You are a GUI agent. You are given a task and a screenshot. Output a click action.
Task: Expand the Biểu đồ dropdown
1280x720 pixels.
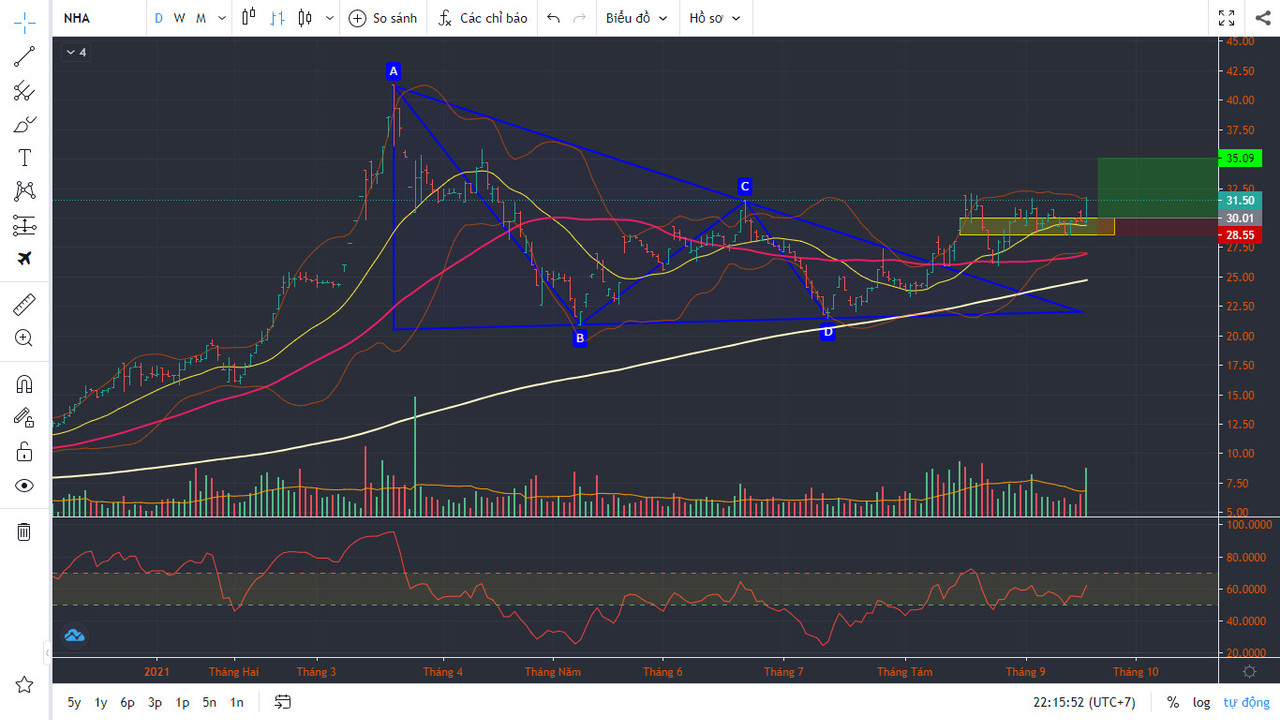pos(636,18)
